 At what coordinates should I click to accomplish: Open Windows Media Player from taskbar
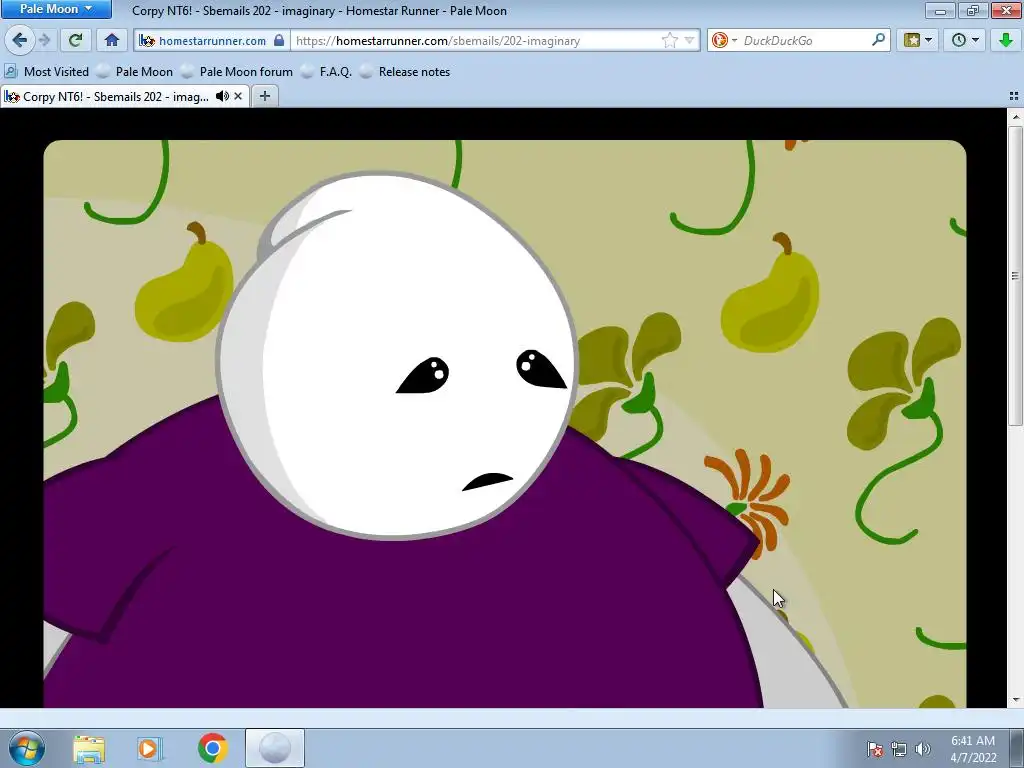[150, 748]
